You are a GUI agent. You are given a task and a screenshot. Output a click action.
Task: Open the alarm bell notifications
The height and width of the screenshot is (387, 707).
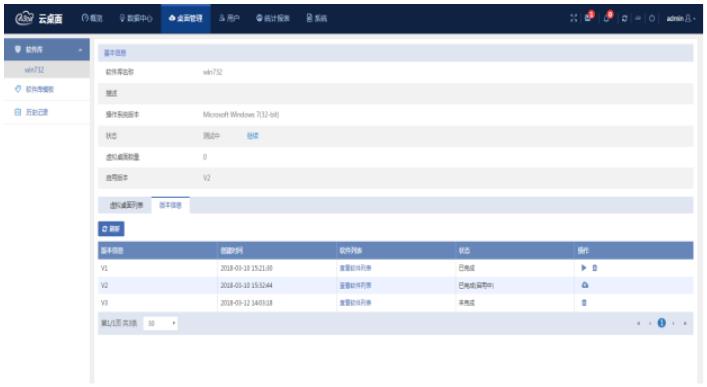(608, 17)
